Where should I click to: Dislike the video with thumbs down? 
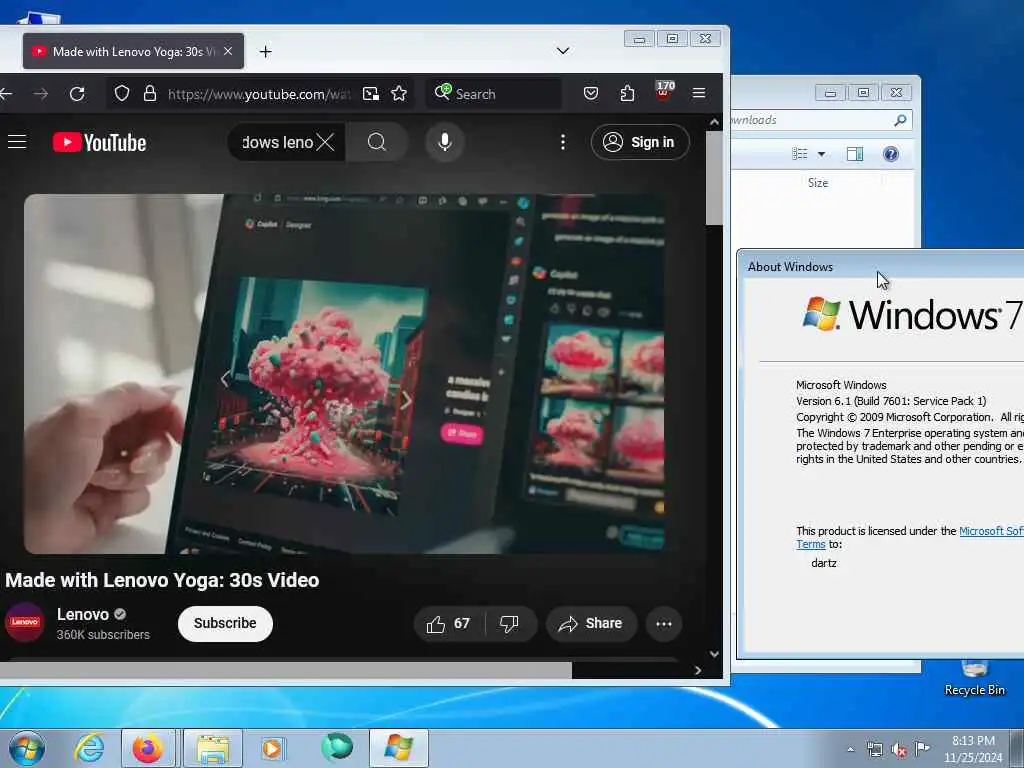click(x=509, y=624)
